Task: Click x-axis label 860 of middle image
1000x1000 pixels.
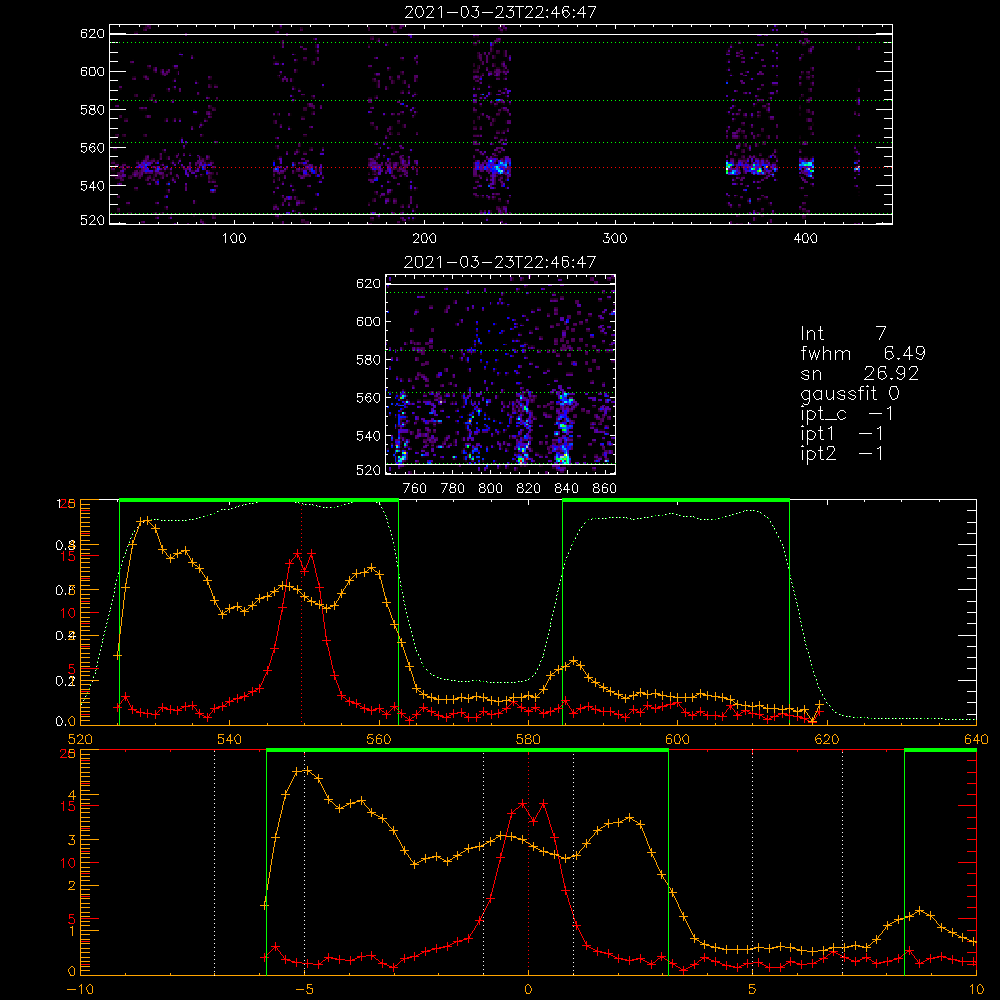Action: pyautogui.click(x=605, y=489)
